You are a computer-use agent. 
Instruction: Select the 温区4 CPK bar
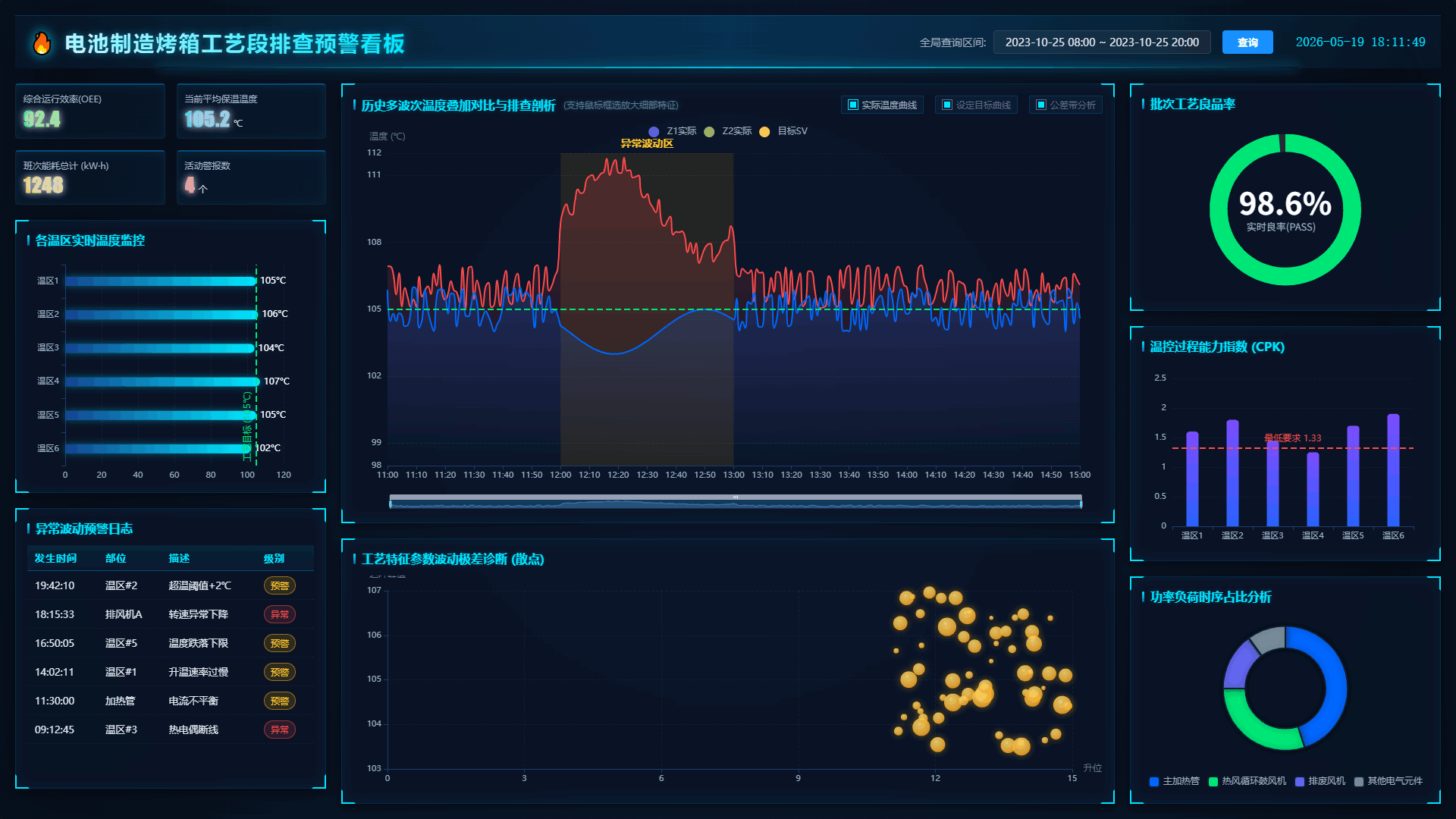pos(1313,489)
